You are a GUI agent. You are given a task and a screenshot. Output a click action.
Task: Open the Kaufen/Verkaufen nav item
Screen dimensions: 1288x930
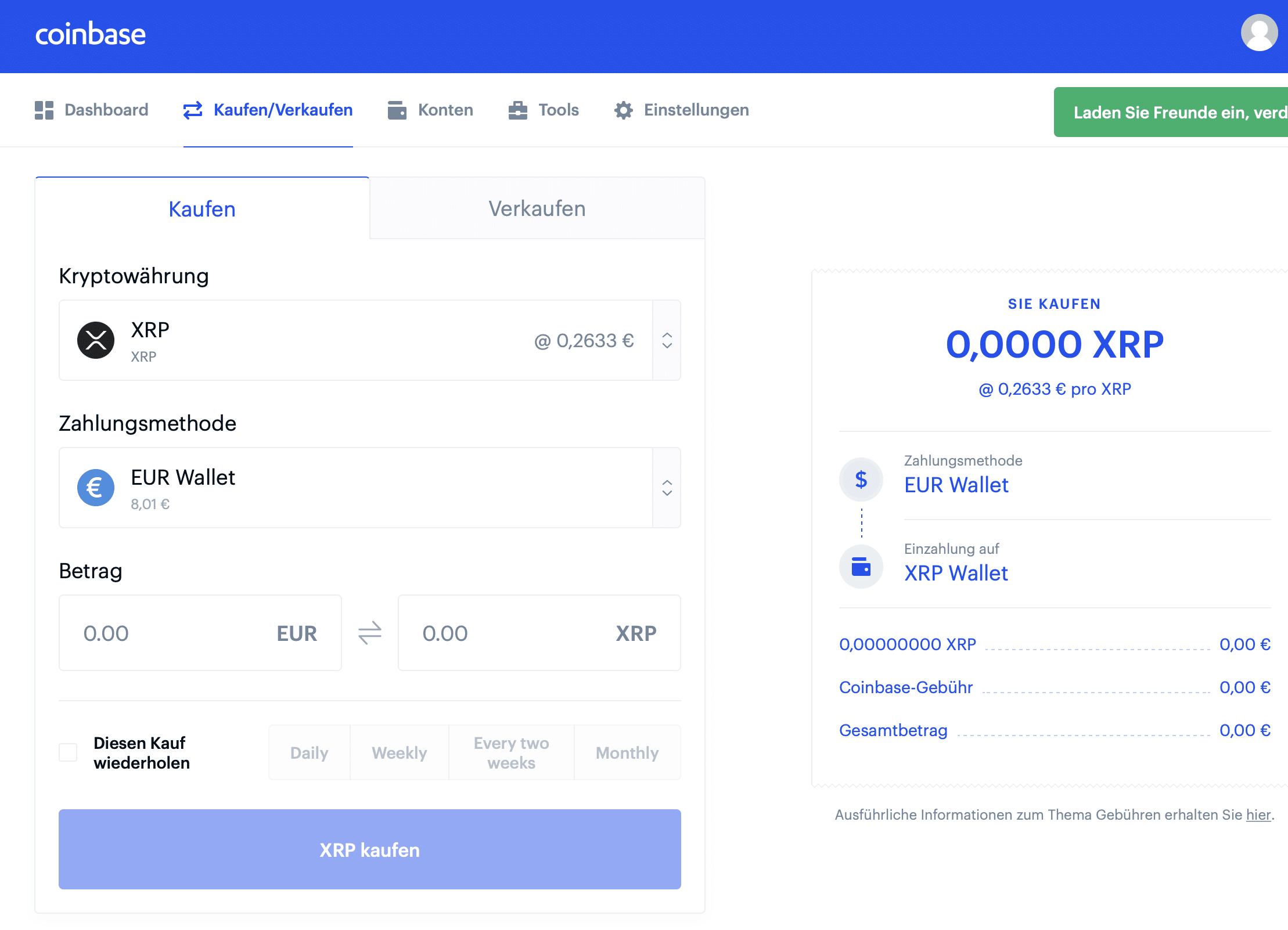click(x=268, y=110)
